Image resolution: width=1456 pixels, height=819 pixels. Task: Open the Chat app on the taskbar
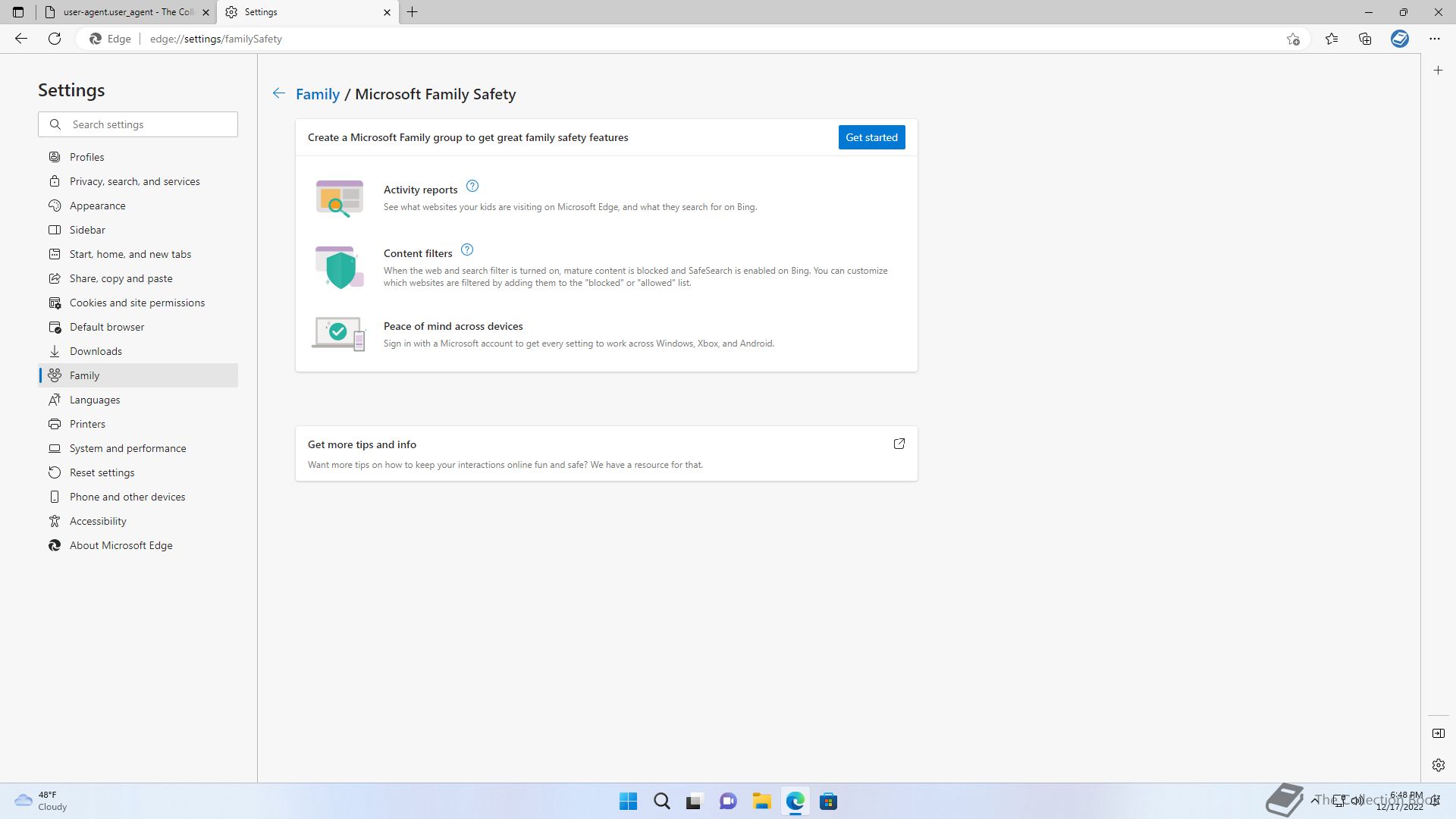(728, 802)
